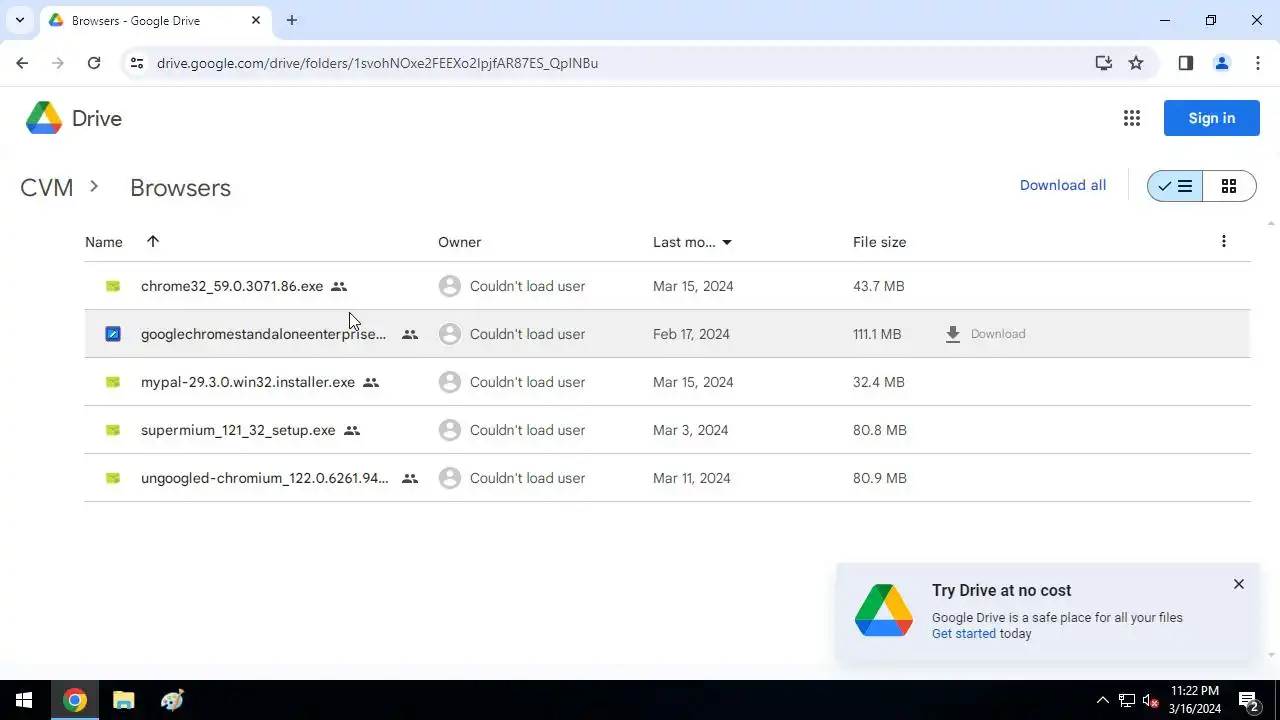Image resolution: width=1280 pixels, height=720 pixels.
Task: Switch to grid layout view
Action: coord(1229,186)
